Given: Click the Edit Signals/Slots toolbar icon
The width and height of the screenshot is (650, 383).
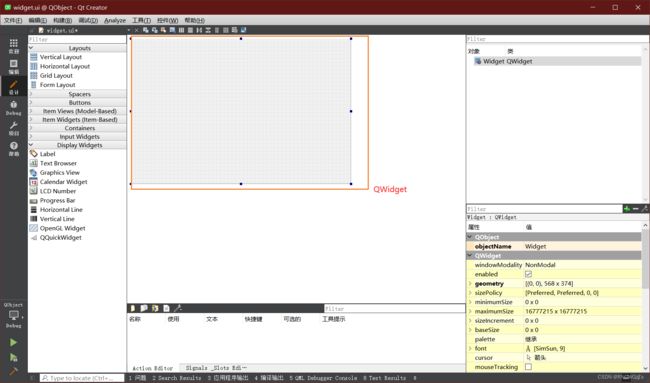Looking at the screenshot, I should tap(155, 30).
